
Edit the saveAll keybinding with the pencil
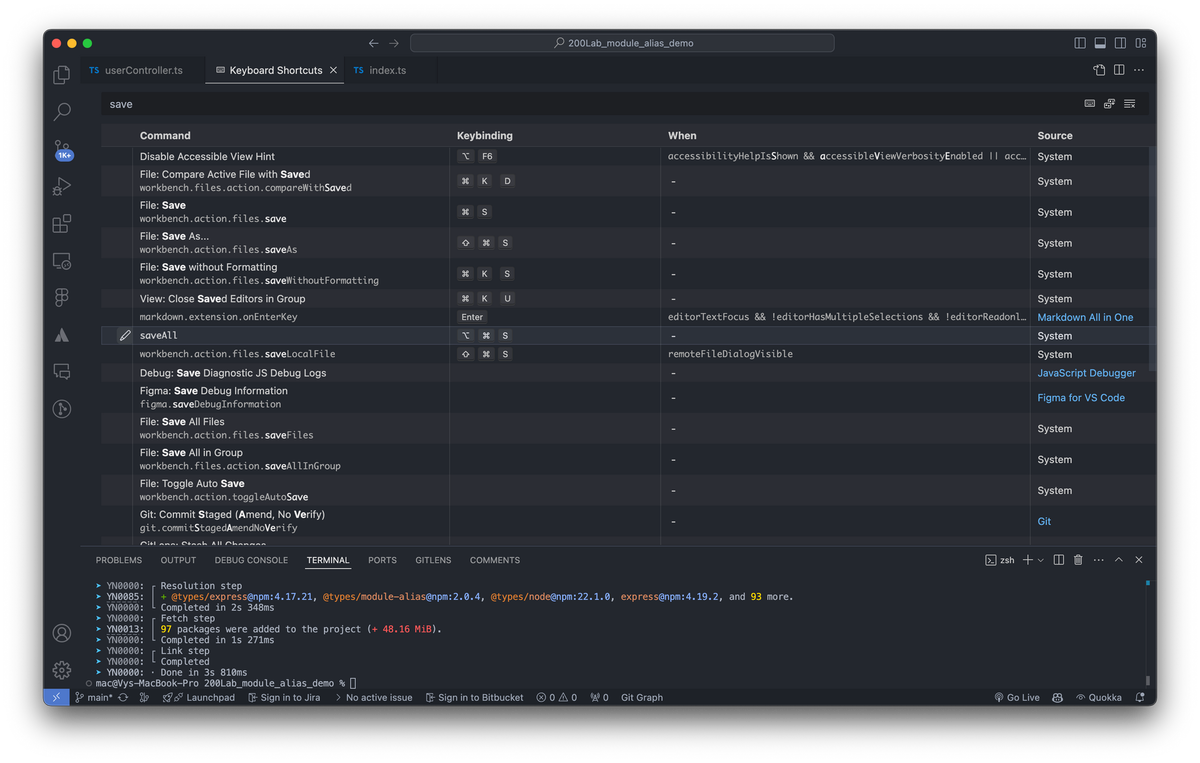coord(124,335)
